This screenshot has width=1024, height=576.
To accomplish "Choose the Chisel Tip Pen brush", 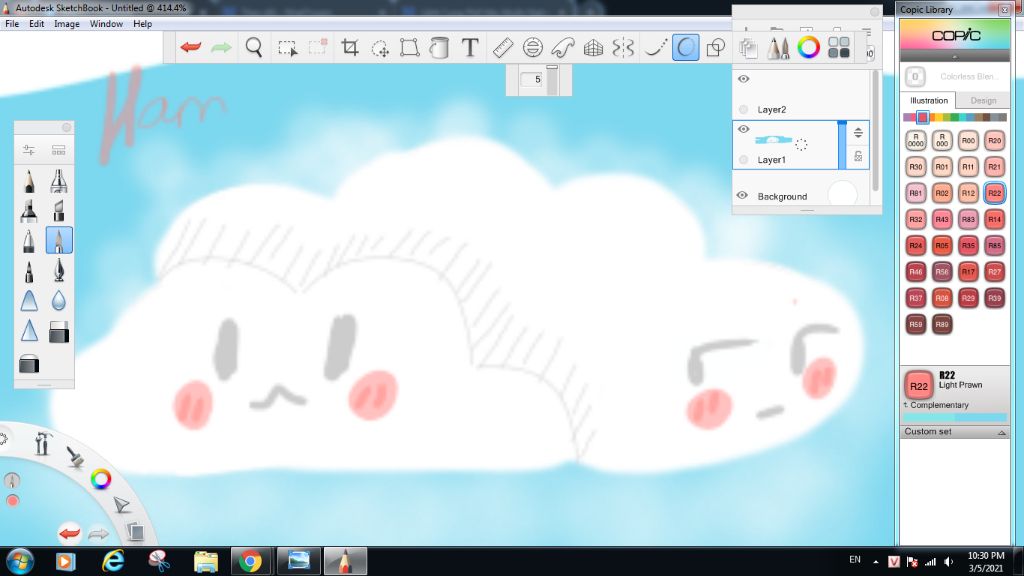I will pos(59,211).
